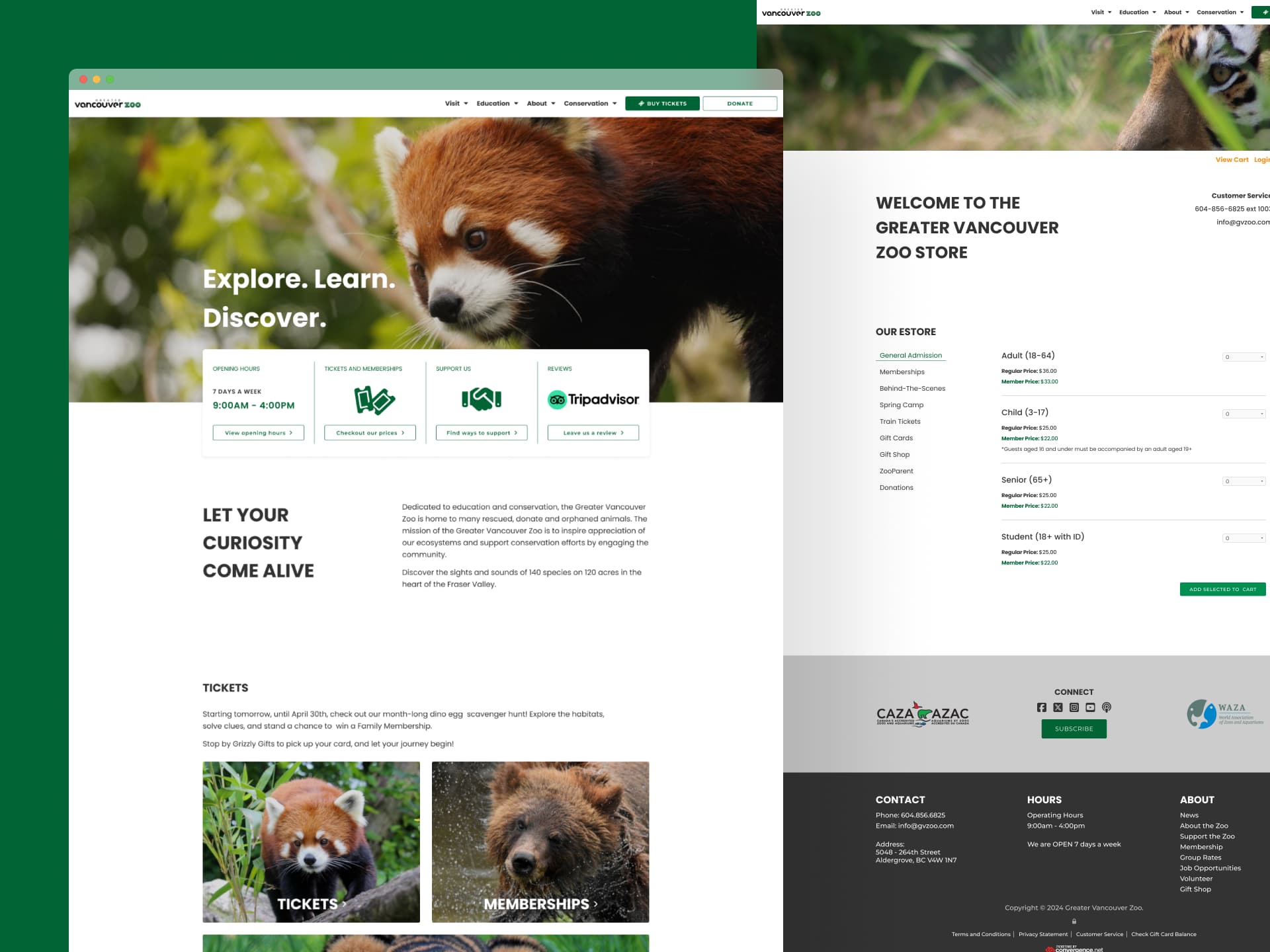This screenshot has width=1270, height=952.
Task: Click the BUY TICKETS button in navbar
Action: click(x=662, y=103)
